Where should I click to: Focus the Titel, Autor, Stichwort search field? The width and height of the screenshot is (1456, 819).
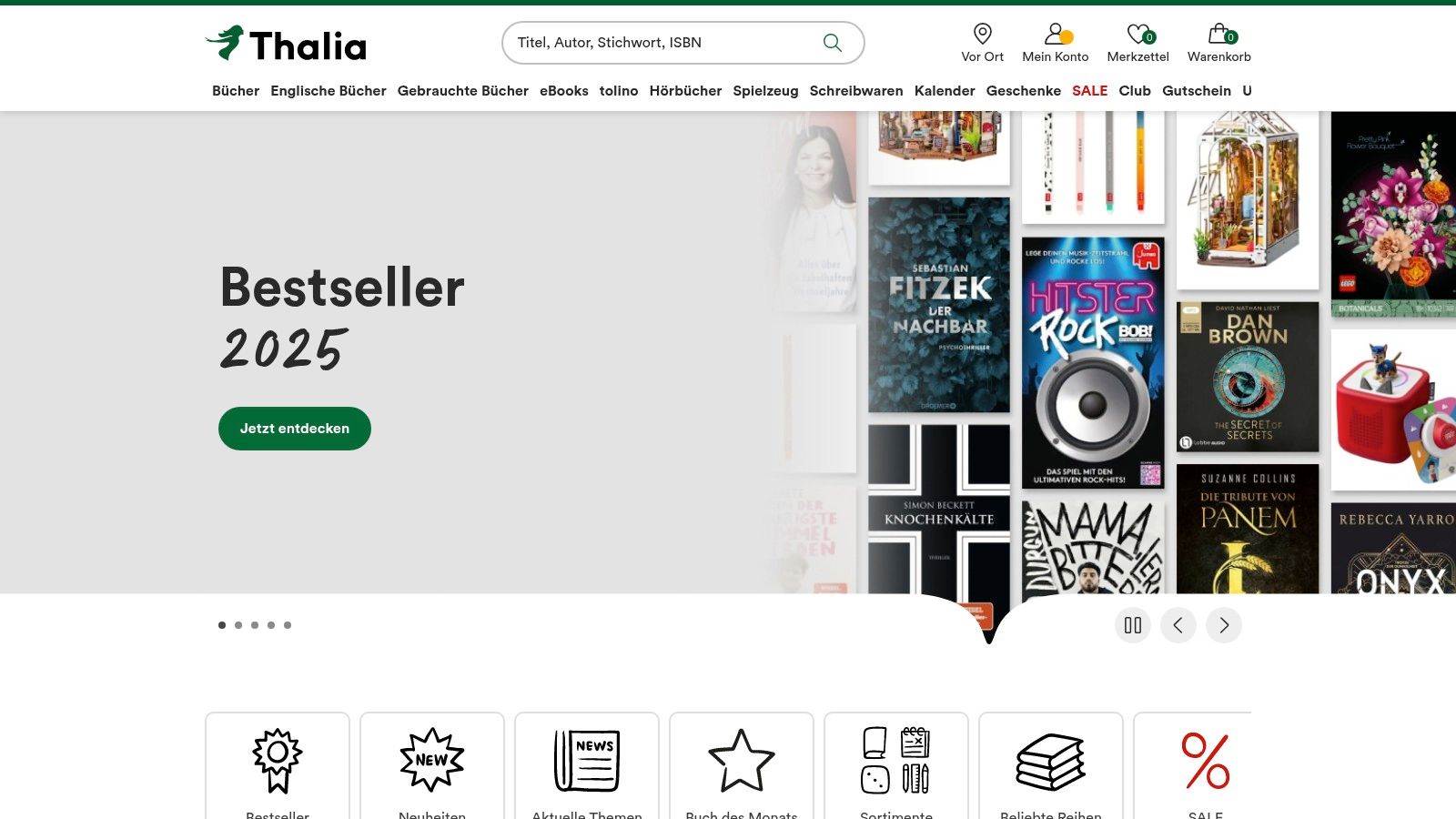662,43
